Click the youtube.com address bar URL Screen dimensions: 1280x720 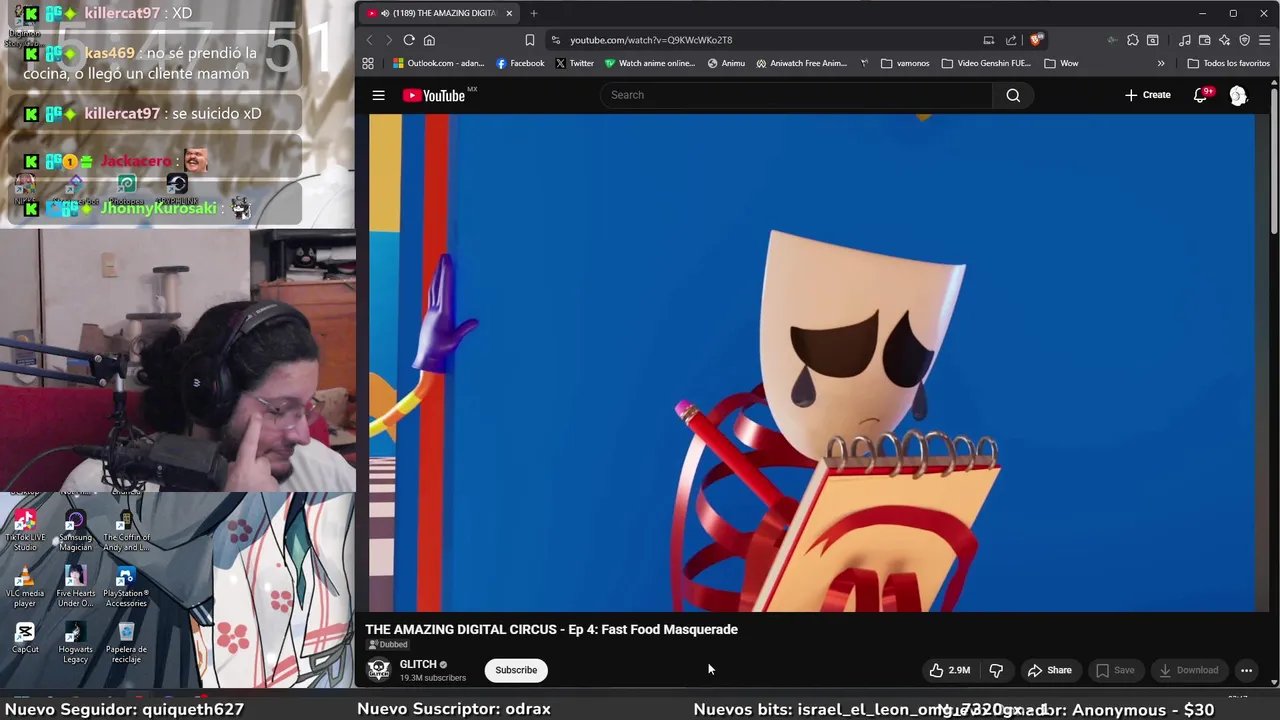coord(651,40)
